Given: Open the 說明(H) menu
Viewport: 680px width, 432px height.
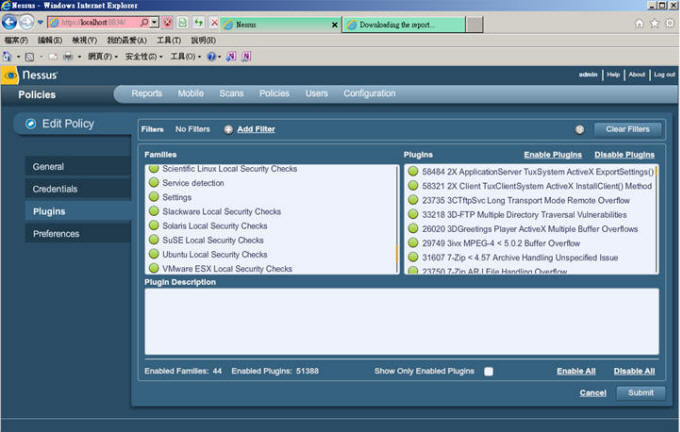Looking at the screenshot, I should (x=203, y=40).
